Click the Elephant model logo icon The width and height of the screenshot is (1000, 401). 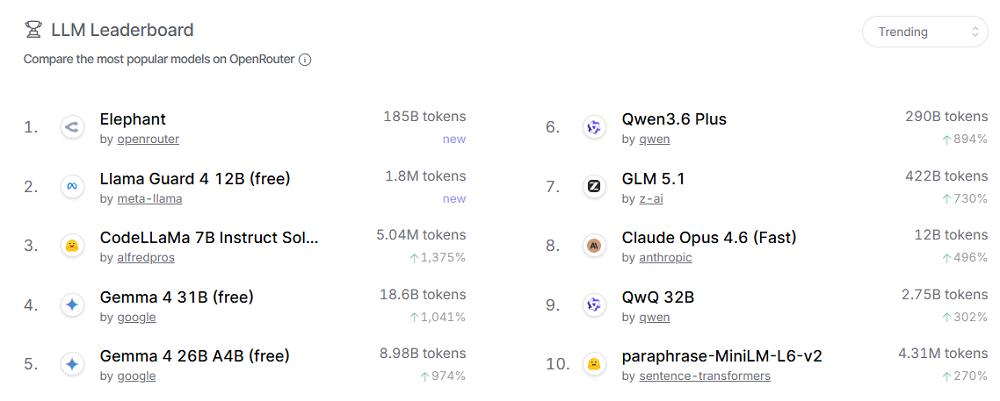click(x=72, y=127)
